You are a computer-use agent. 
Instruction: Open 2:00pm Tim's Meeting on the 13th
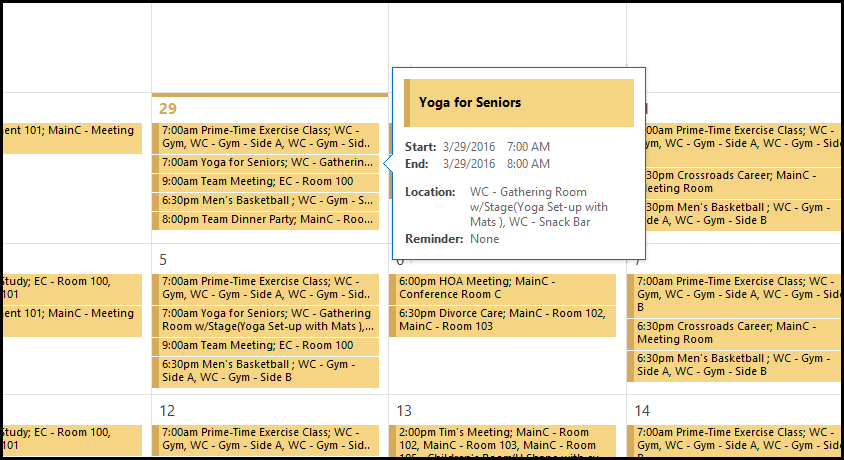pos(502,438)
